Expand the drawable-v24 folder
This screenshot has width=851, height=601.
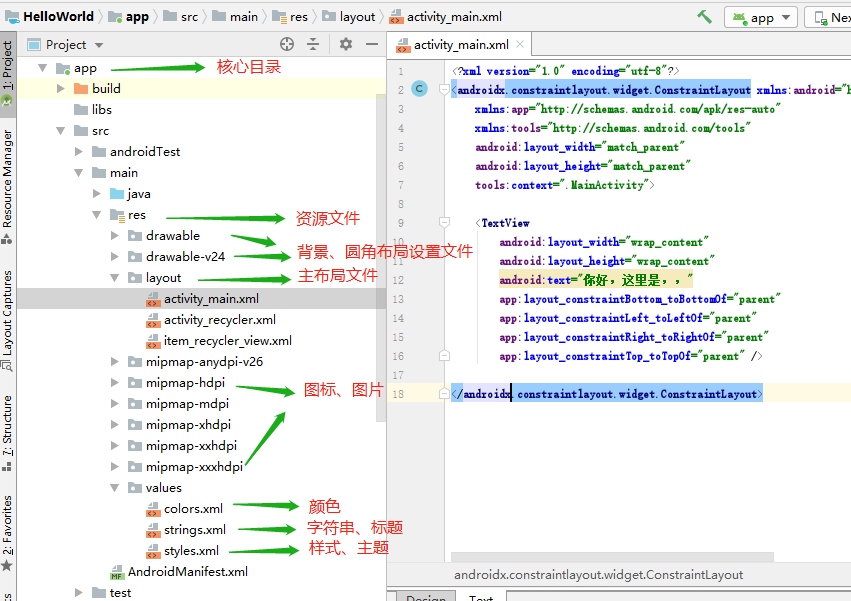pos(115,256)
